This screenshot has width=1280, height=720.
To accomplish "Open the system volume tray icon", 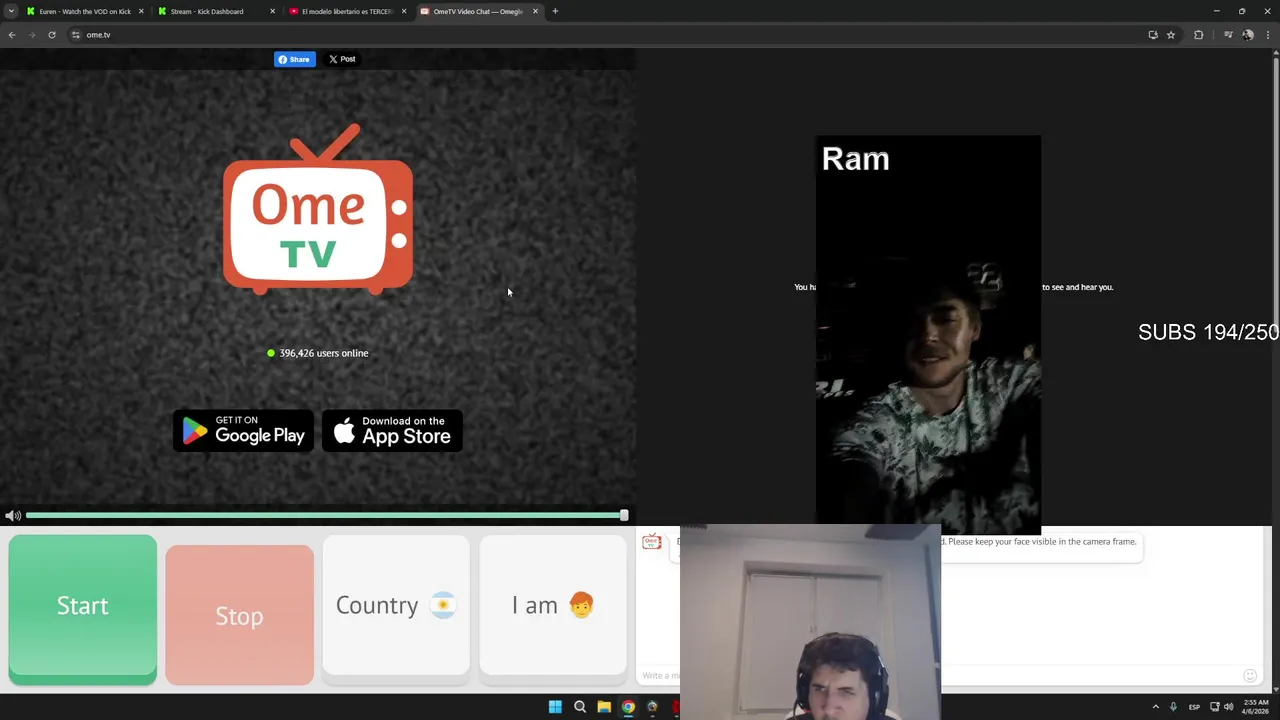I will tap(1229, 707).
